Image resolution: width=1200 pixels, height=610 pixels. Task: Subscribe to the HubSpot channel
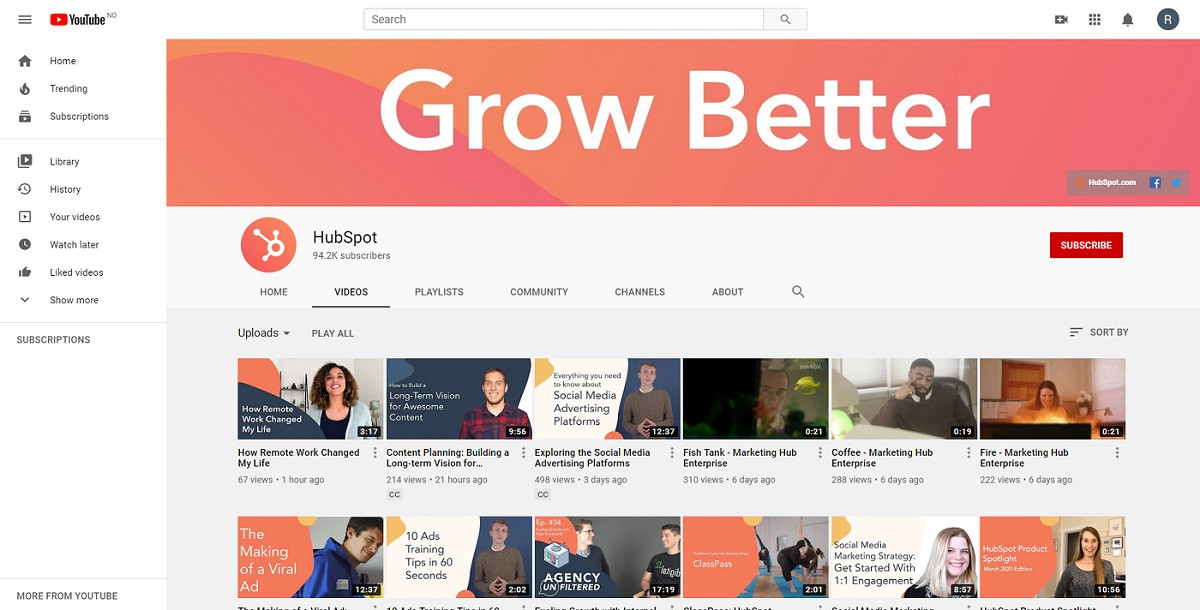coord(1086,245)
